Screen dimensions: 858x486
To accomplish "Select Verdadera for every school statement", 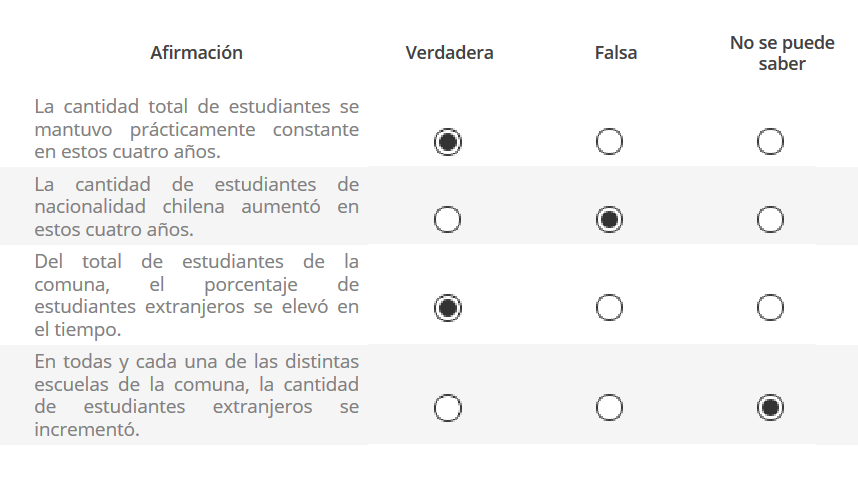I will tap(448, 408).
